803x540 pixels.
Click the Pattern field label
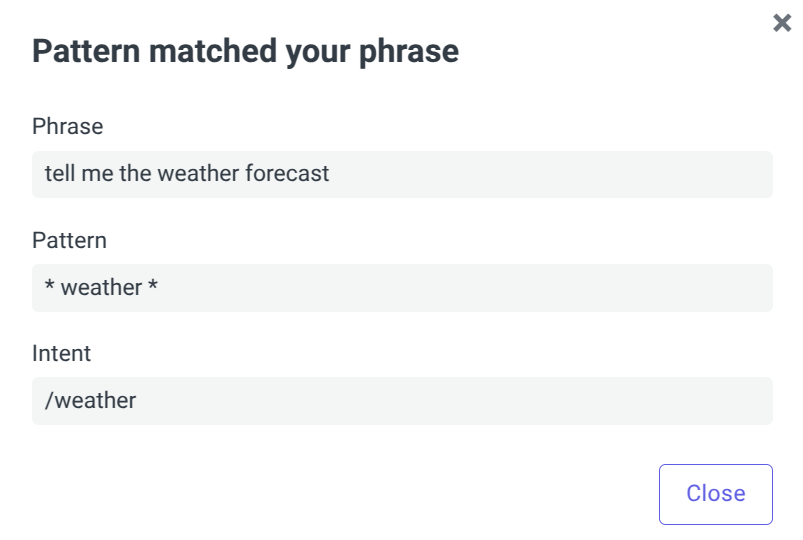pos(69,240)
